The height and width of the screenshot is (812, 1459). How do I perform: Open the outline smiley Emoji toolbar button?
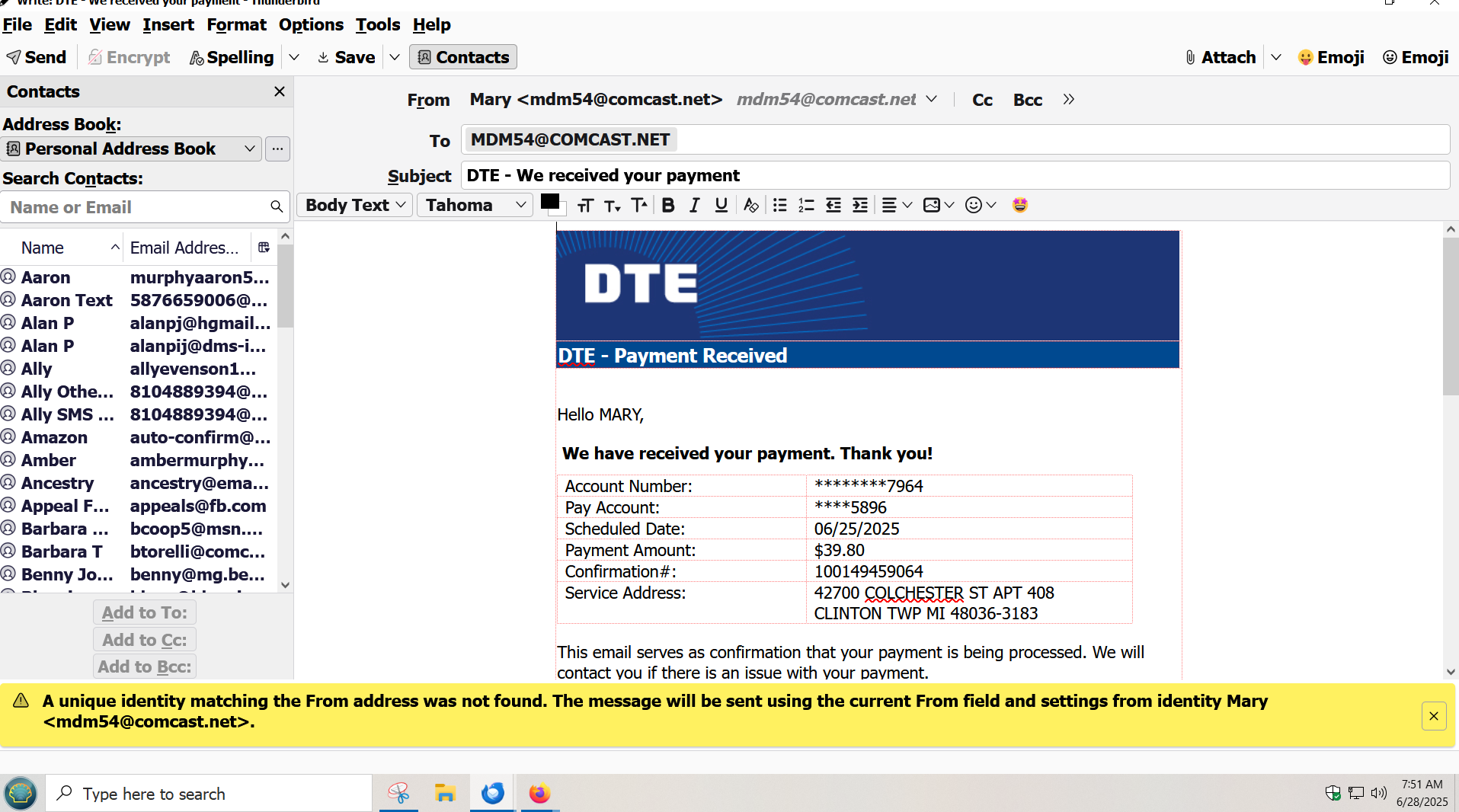click(1416, 57)
